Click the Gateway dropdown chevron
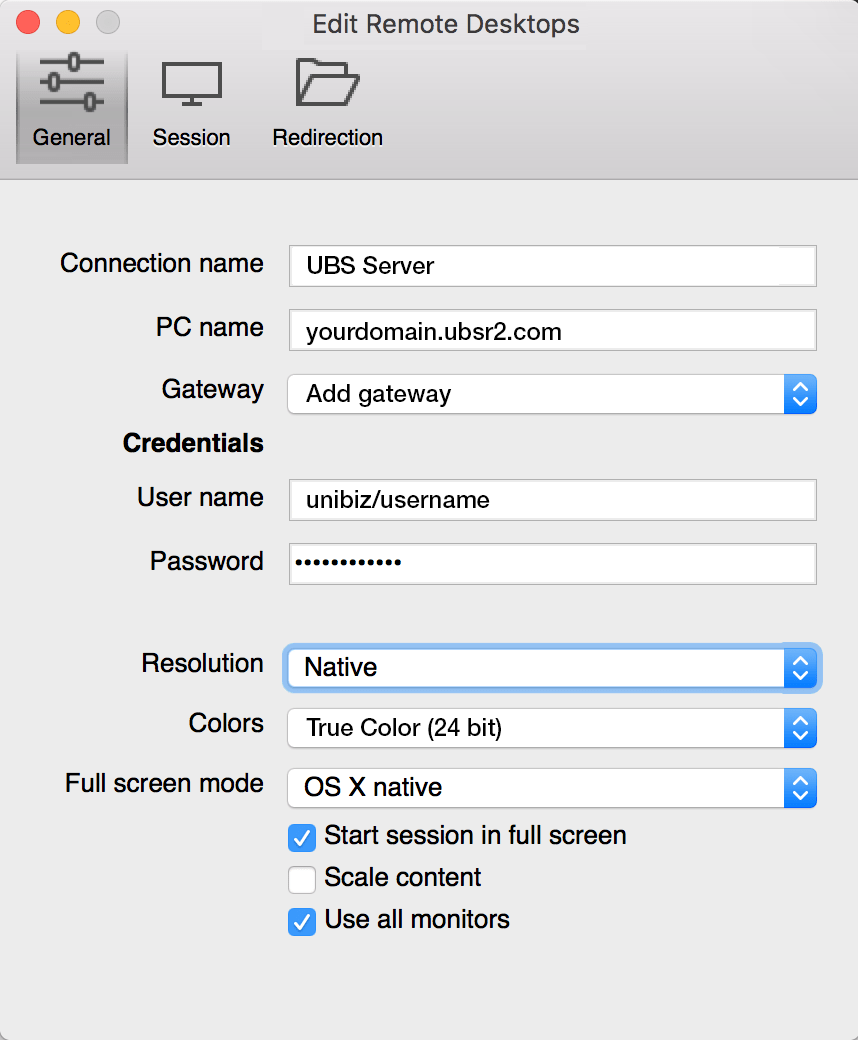 800,394
